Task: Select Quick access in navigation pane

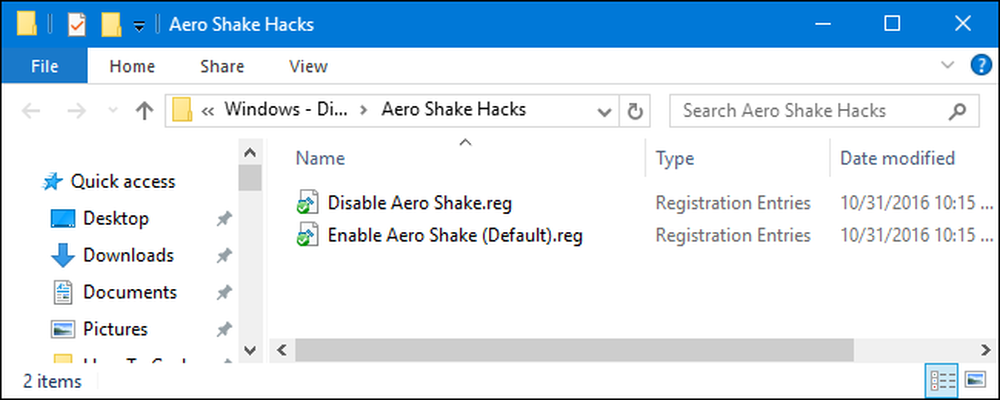Action: [x=122, y=181]
